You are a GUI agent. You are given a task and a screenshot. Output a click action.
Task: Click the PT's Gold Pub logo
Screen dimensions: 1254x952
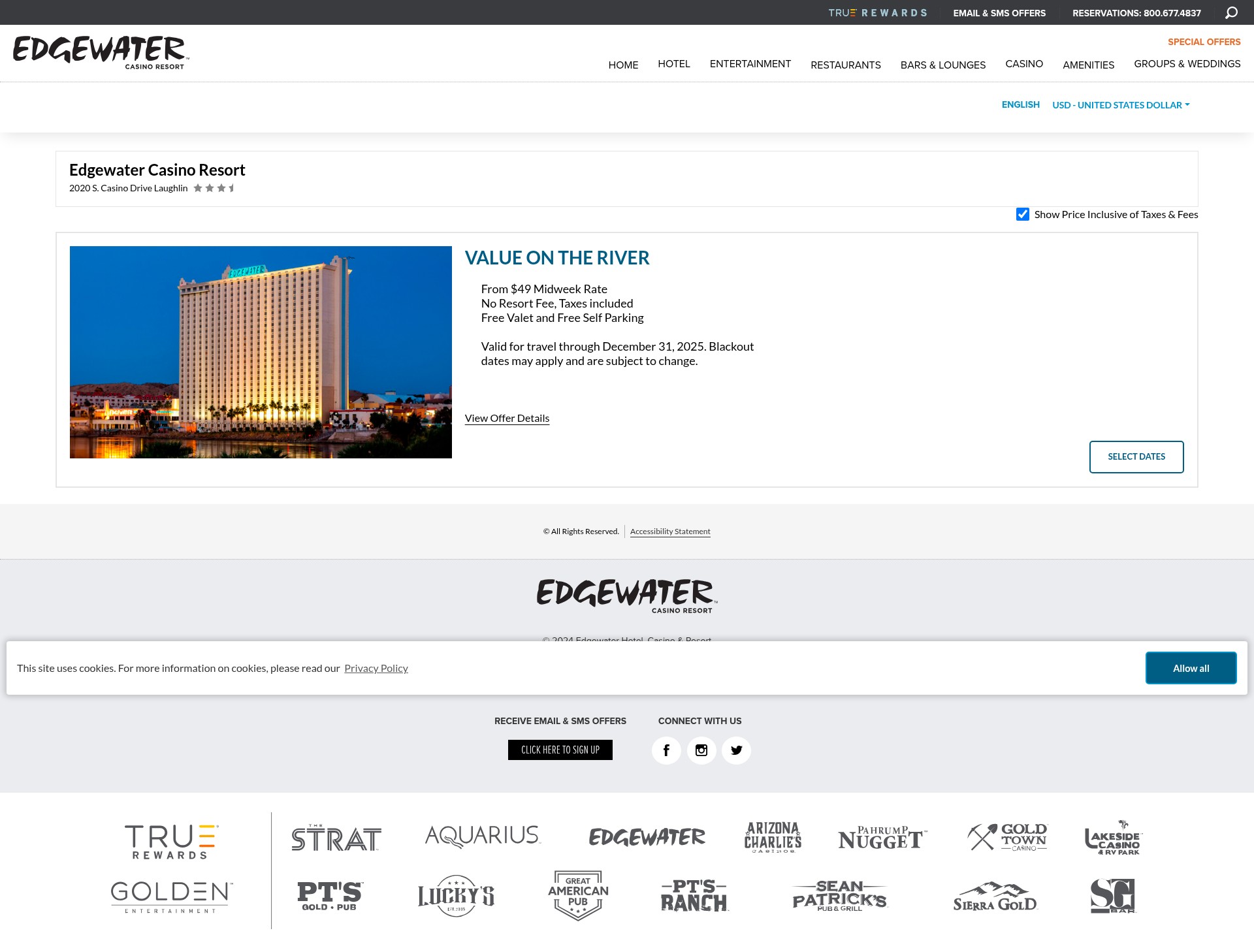(330, 896)
